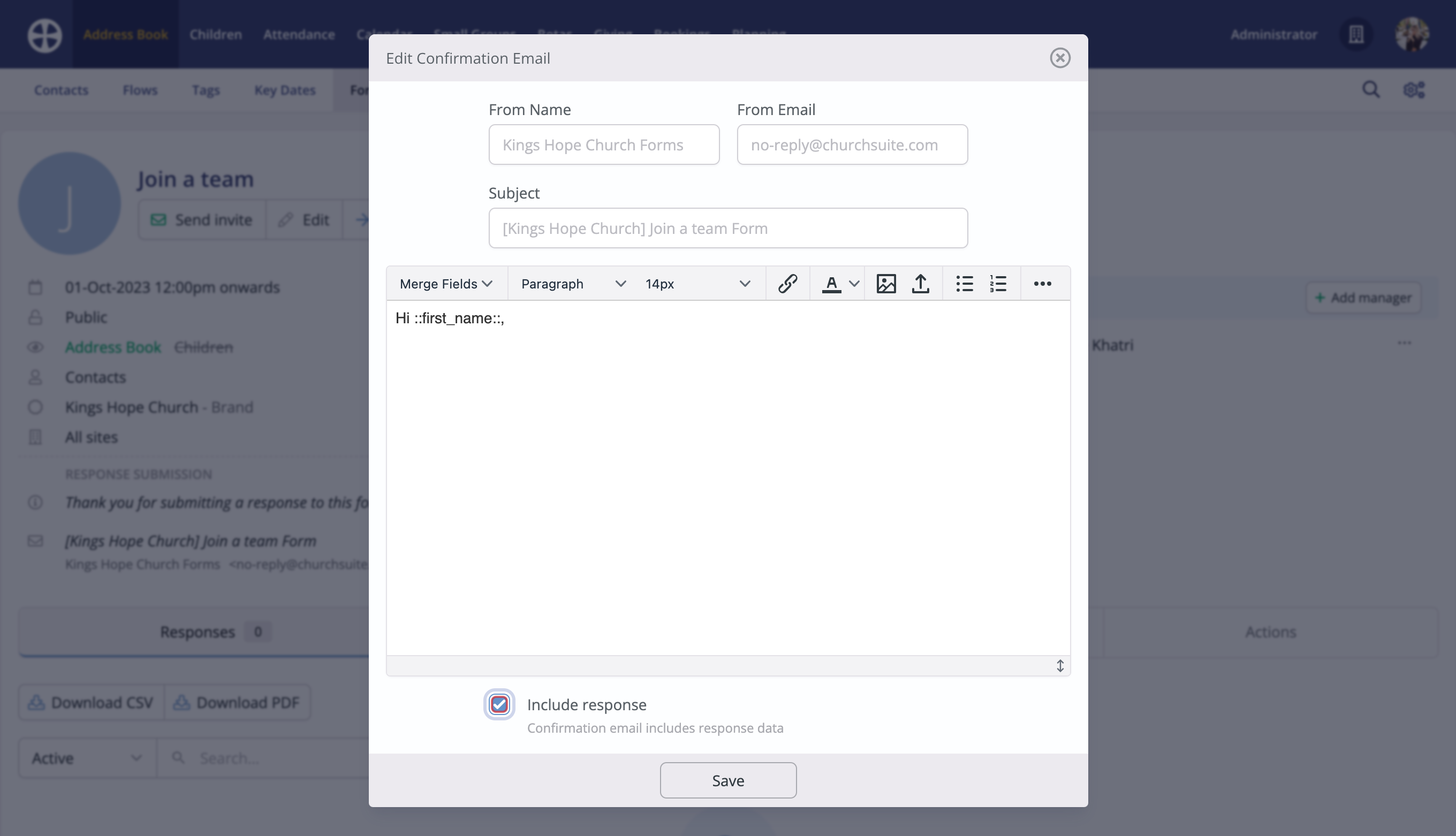Click into the email body editor area
This screenshot has width=1456, height=836.
(x=728, y=478)
